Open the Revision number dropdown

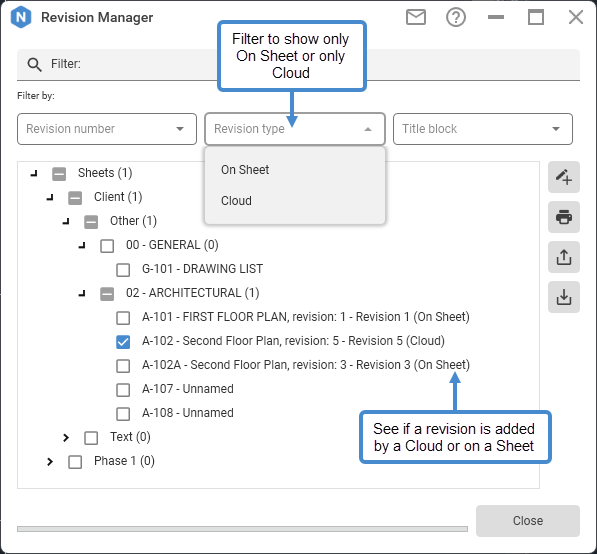point(107,129)
